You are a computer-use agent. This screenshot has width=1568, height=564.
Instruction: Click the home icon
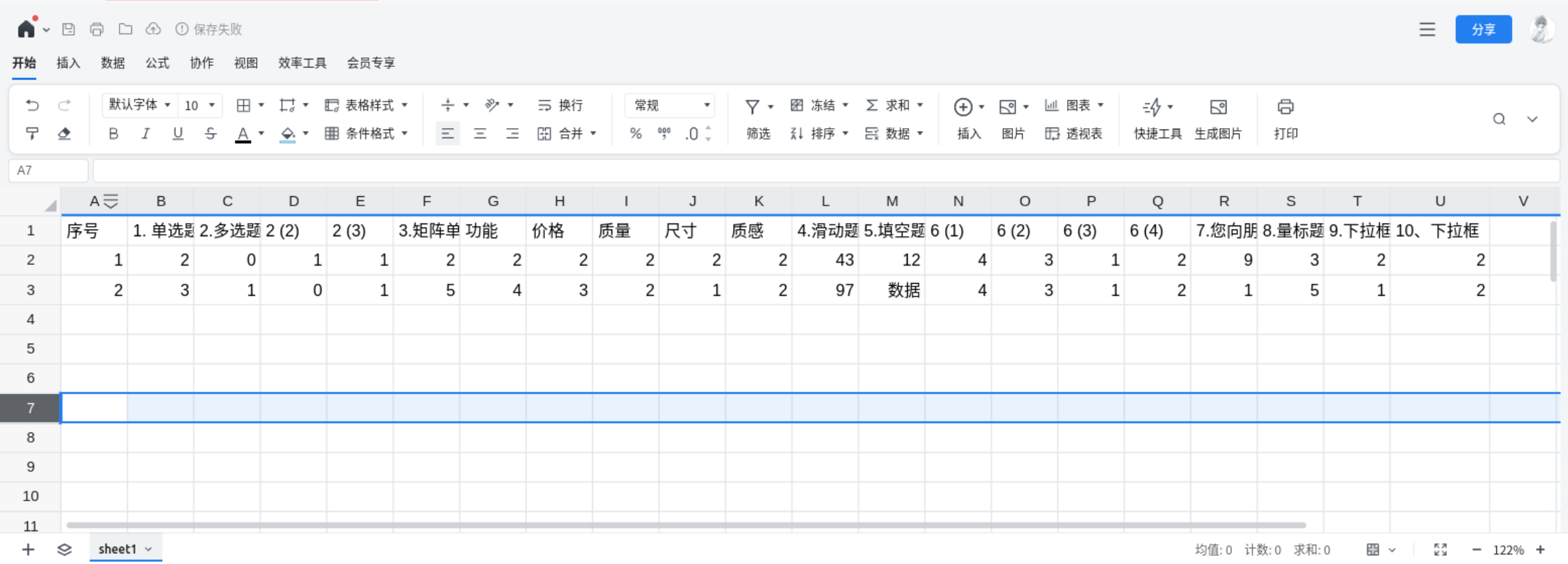(26, 29)
